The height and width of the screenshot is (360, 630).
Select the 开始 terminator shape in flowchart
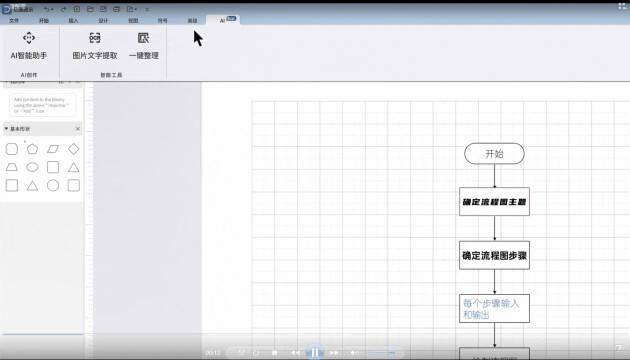point(494,153)
